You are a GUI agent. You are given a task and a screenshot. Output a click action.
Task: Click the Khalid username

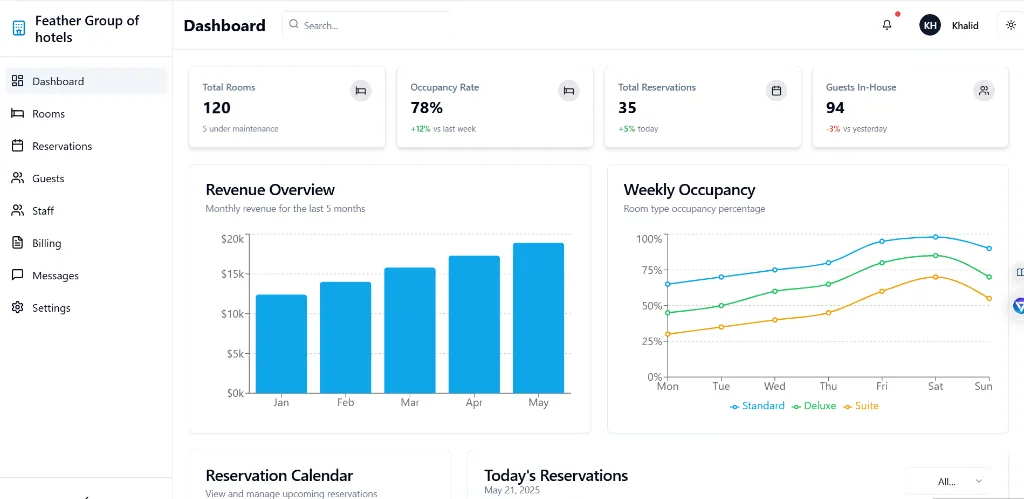tap(965, 26)
